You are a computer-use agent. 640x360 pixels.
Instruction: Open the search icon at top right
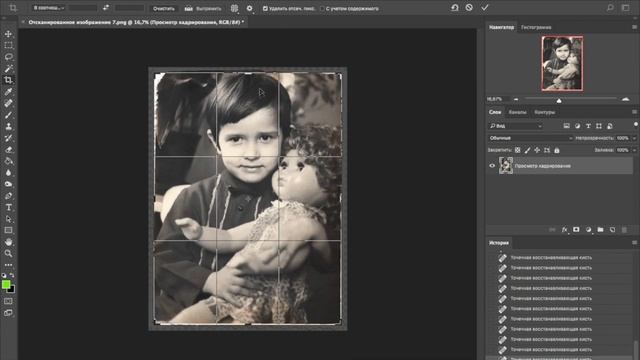610,8
